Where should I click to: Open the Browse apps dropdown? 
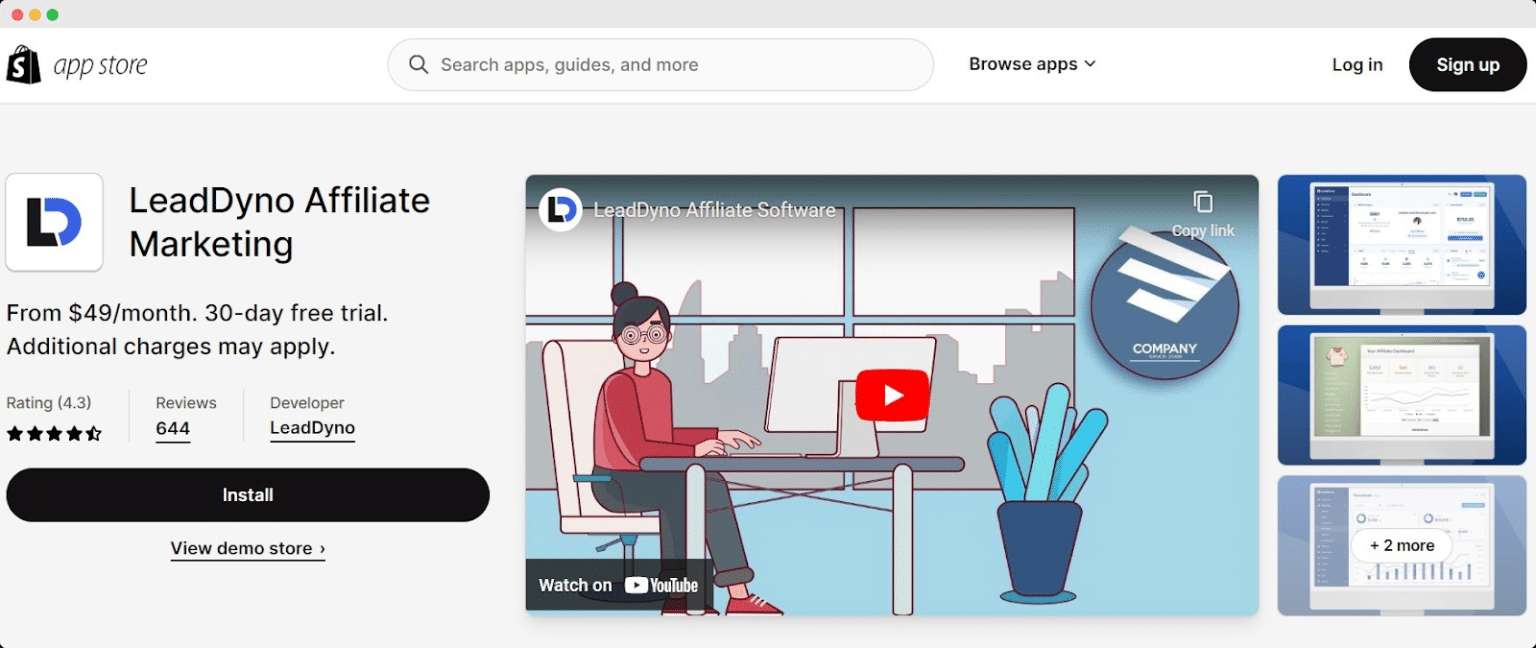pyautogui.click(x=1024, y=64)
